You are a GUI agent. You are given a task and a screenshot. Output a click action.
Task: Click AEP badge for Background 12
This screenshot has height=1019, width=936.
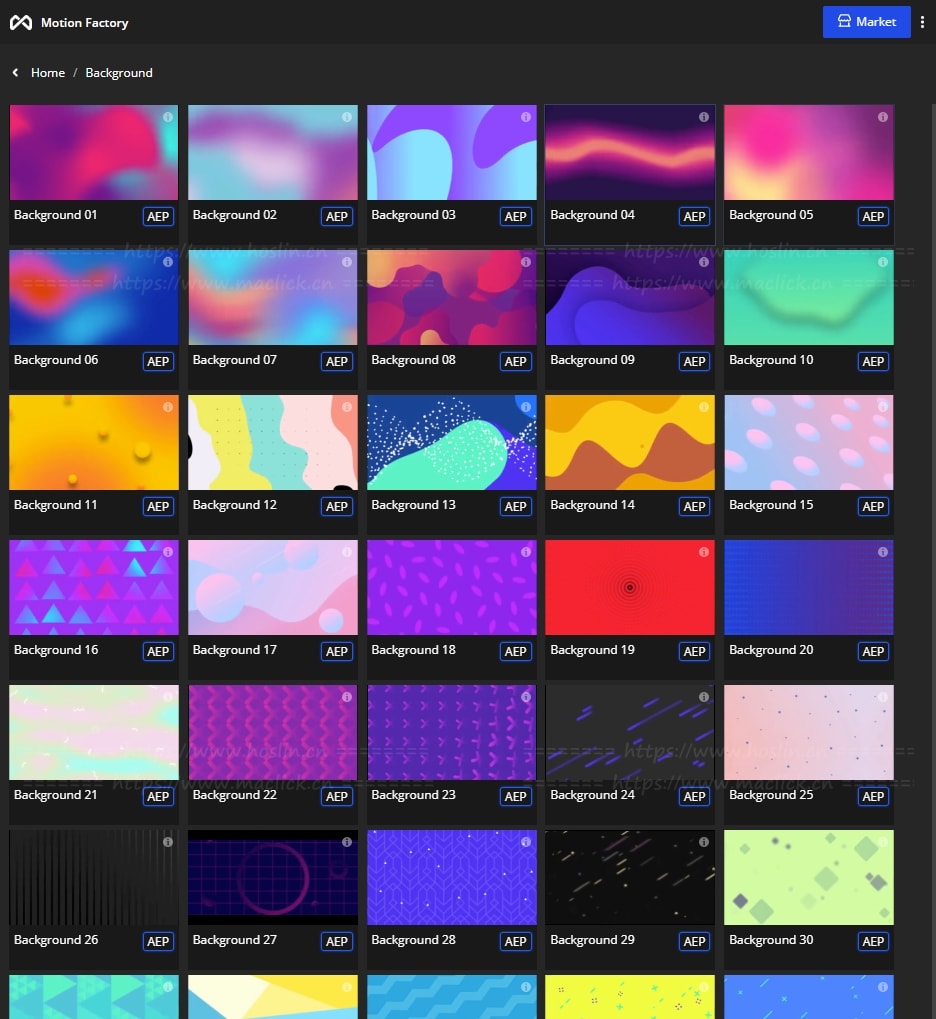(x=337, y=506)
